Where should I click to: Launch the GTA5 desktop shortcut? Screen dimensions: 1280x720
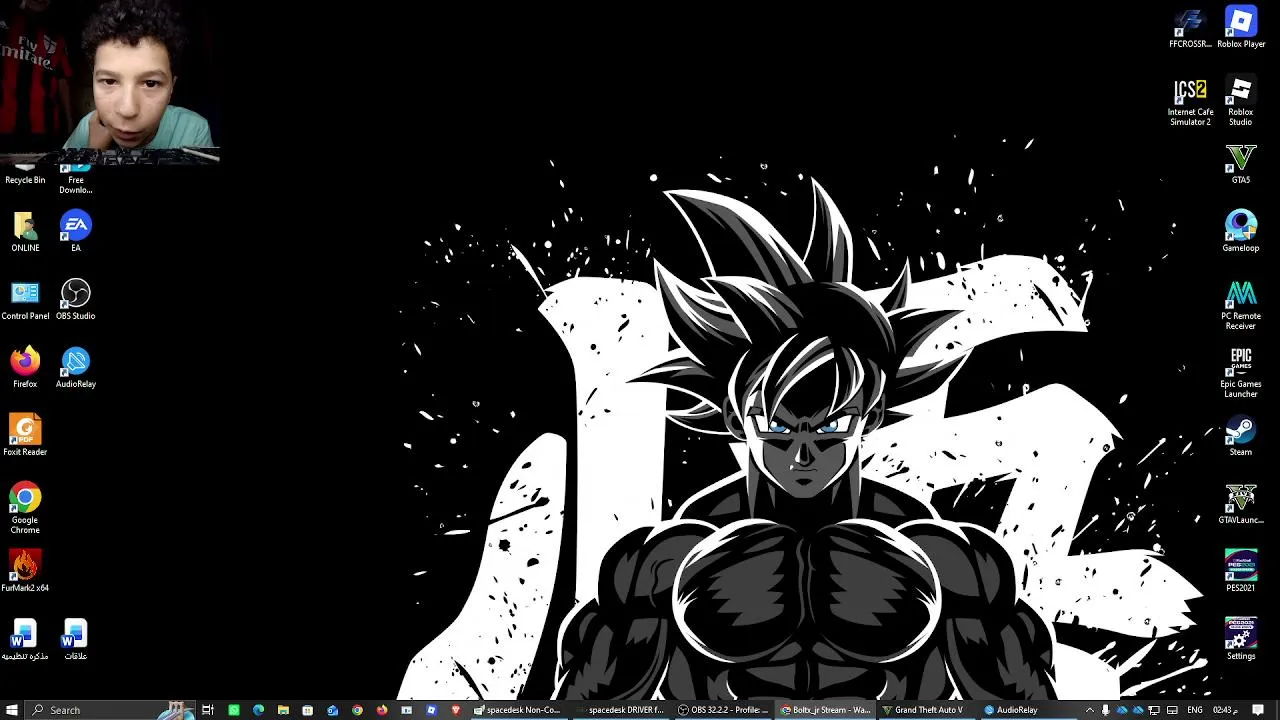point(1240,164)
